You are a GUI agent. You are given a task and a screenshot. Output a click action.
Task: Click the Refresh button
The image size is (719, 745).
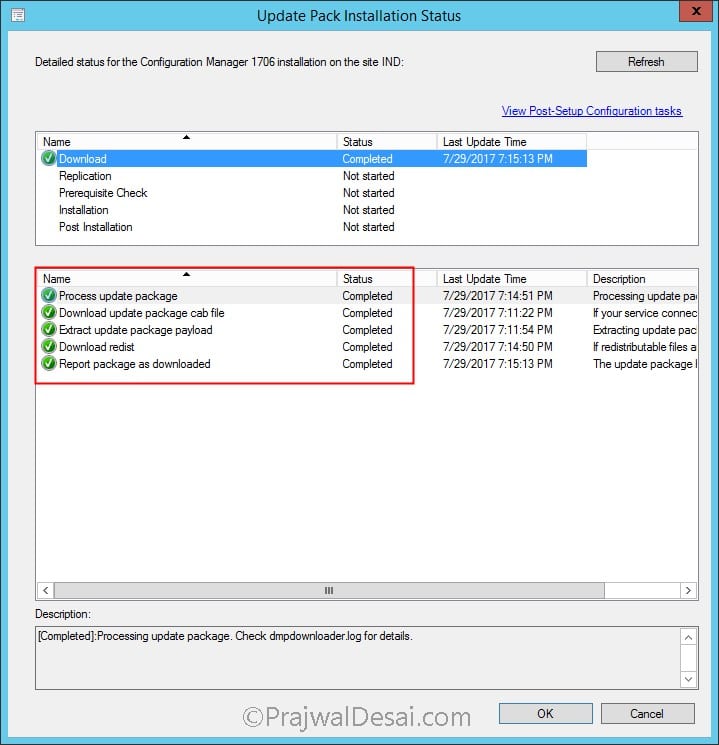[646, 62]
